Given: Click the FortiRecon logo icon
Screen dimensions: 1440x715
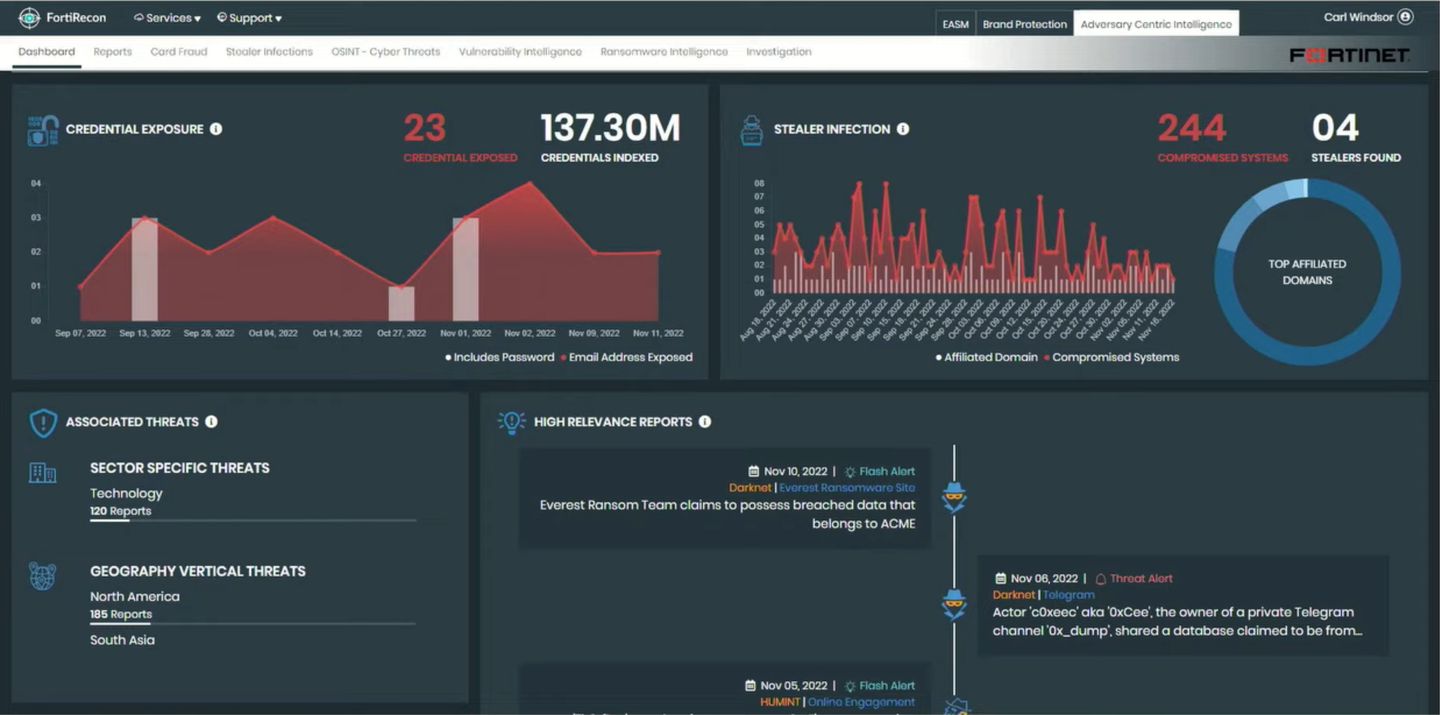Looking at the screenshot, I should point(29,17).
